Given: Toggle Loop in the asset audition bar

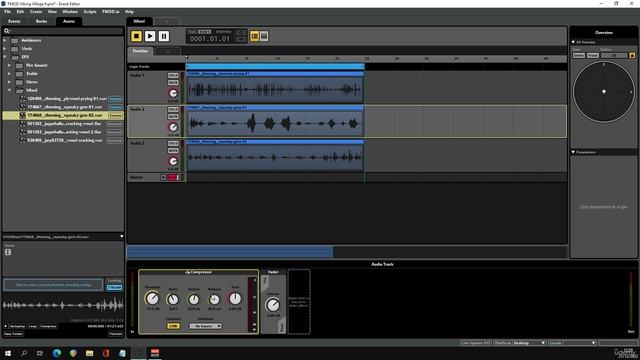Looking at the screenshot, I should tap(32, 326).
